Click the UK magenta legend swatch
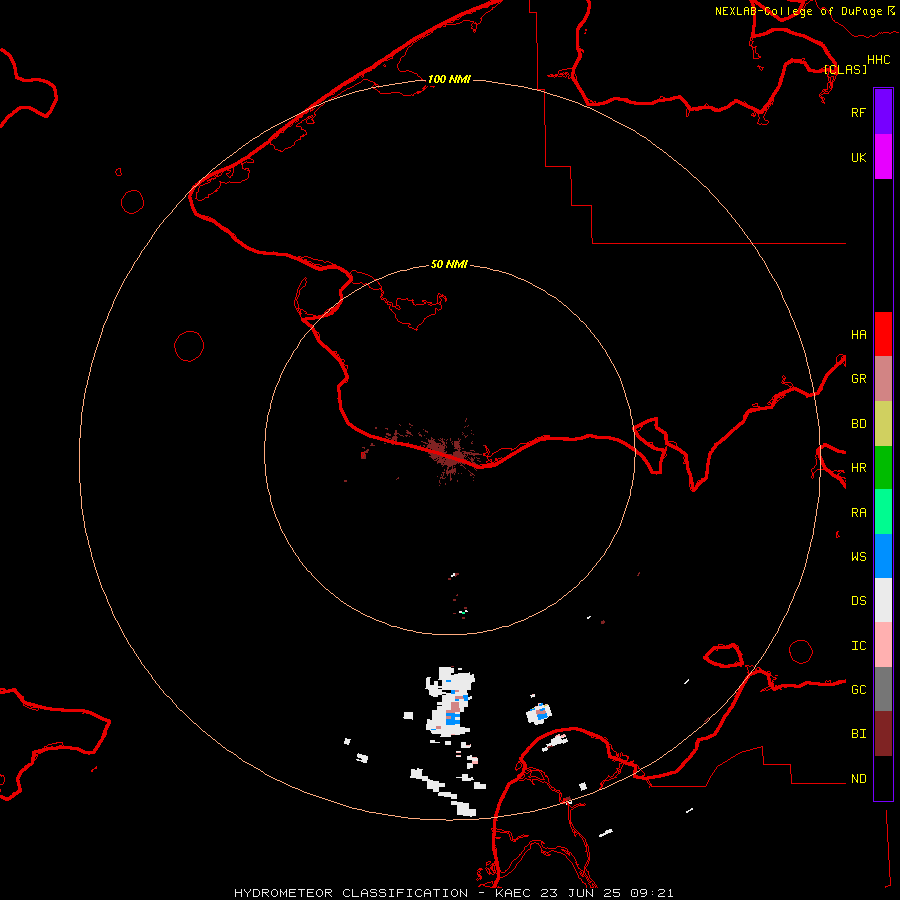This screenshot has width=900, height=900. click(x=883, y=157)
